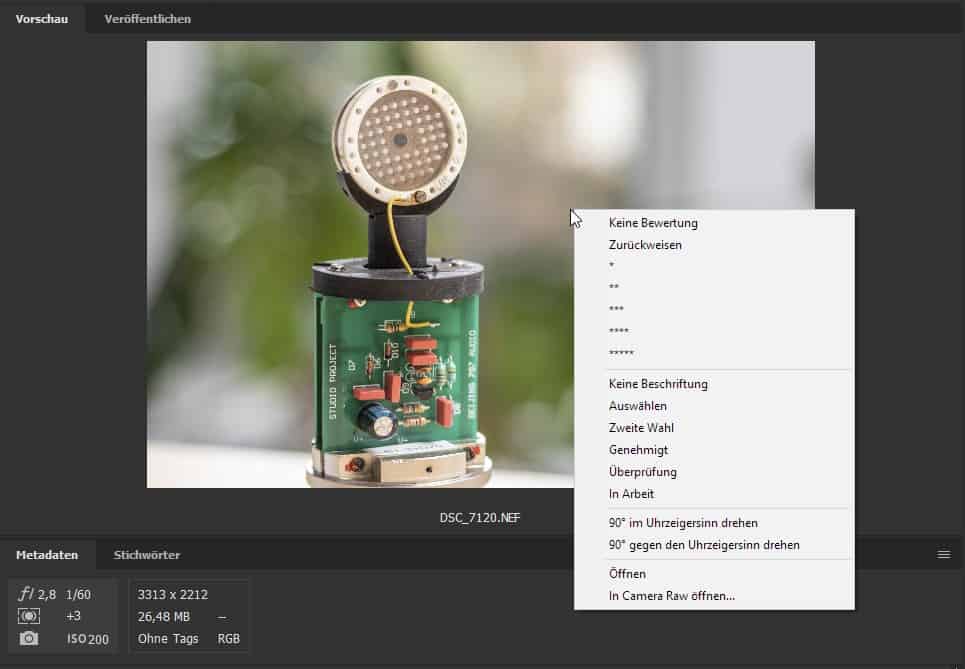This screenshot has height=669, width=965.
Task: Apply a one-star rating
Action: tap(611, 267)
